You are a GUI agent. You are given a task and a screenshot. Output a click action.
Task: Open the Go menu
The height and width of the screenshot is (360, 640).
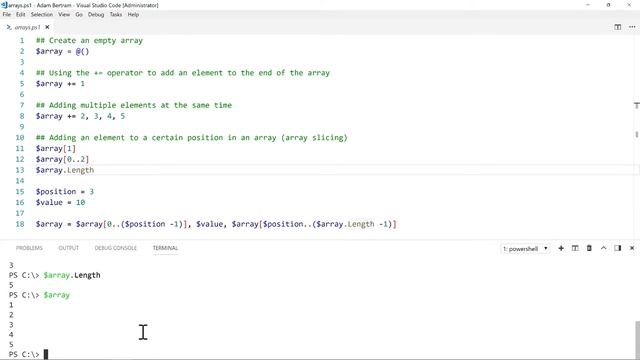coord(79,14)
